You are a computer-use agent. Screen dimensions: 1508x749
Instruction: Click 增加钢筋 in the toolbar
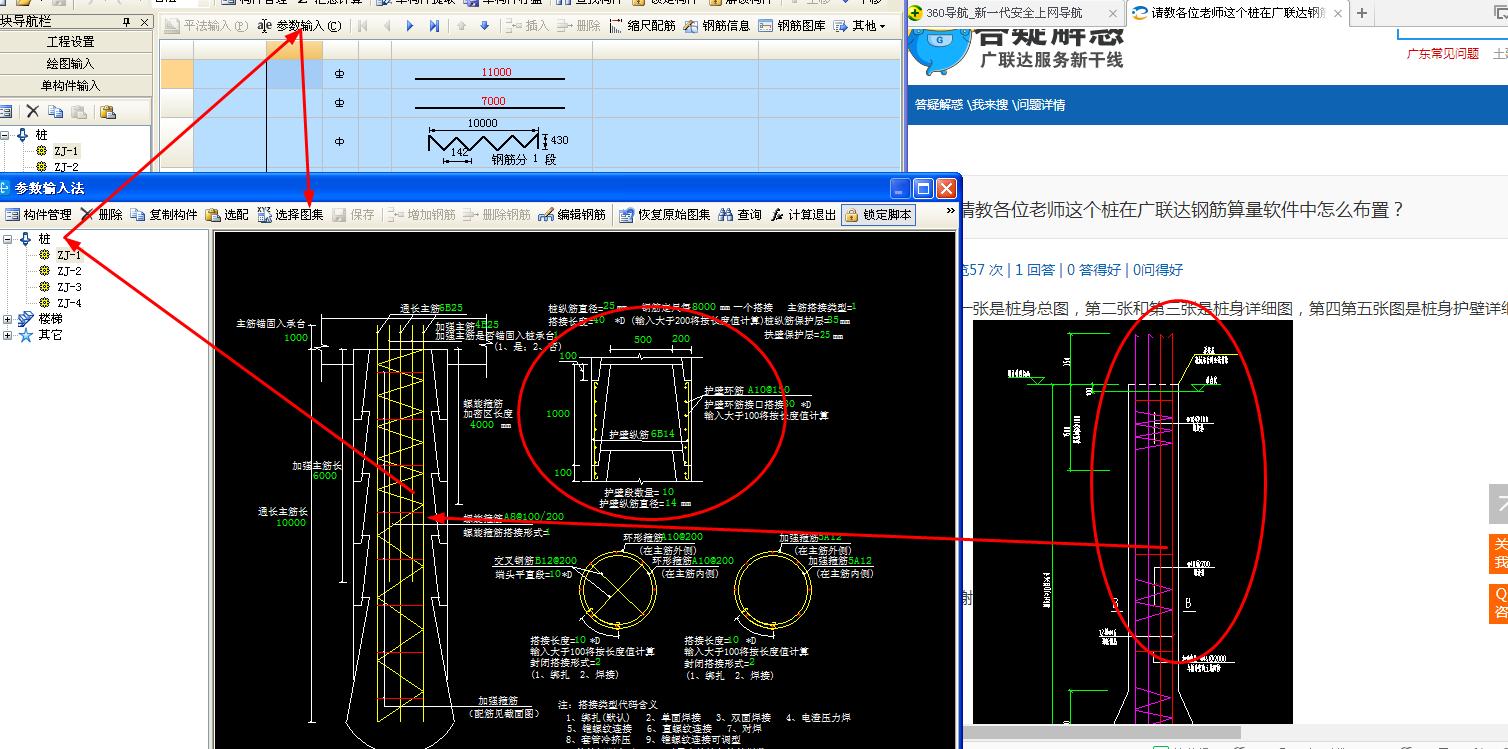[422, 215]
